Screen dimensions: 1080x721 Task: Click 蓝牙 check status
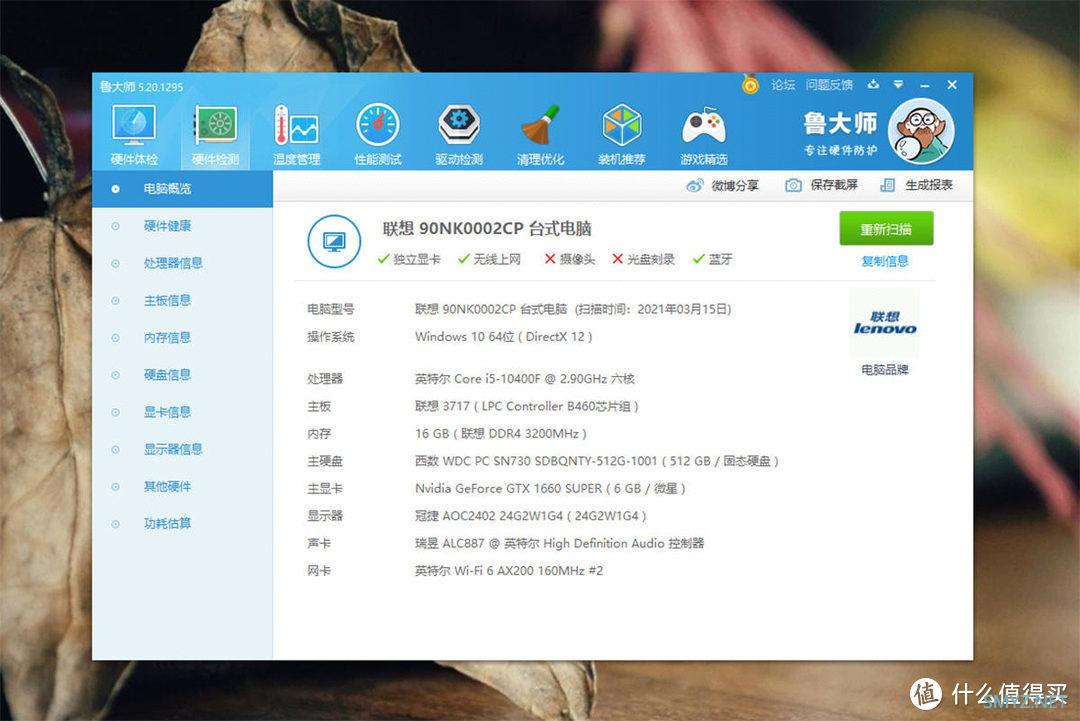(713, 259)
